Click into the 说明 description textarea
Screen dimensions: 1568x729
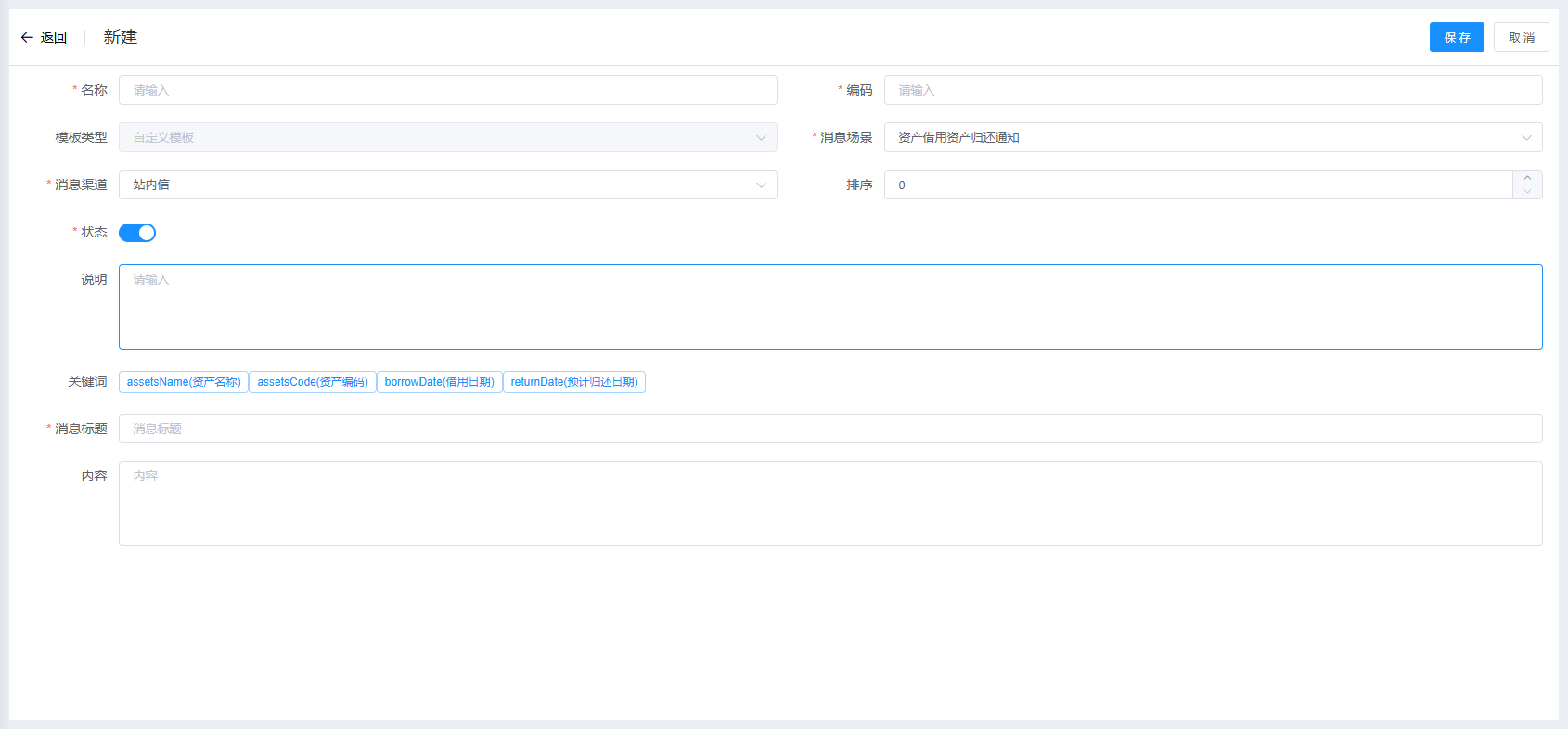coord(829,307)
